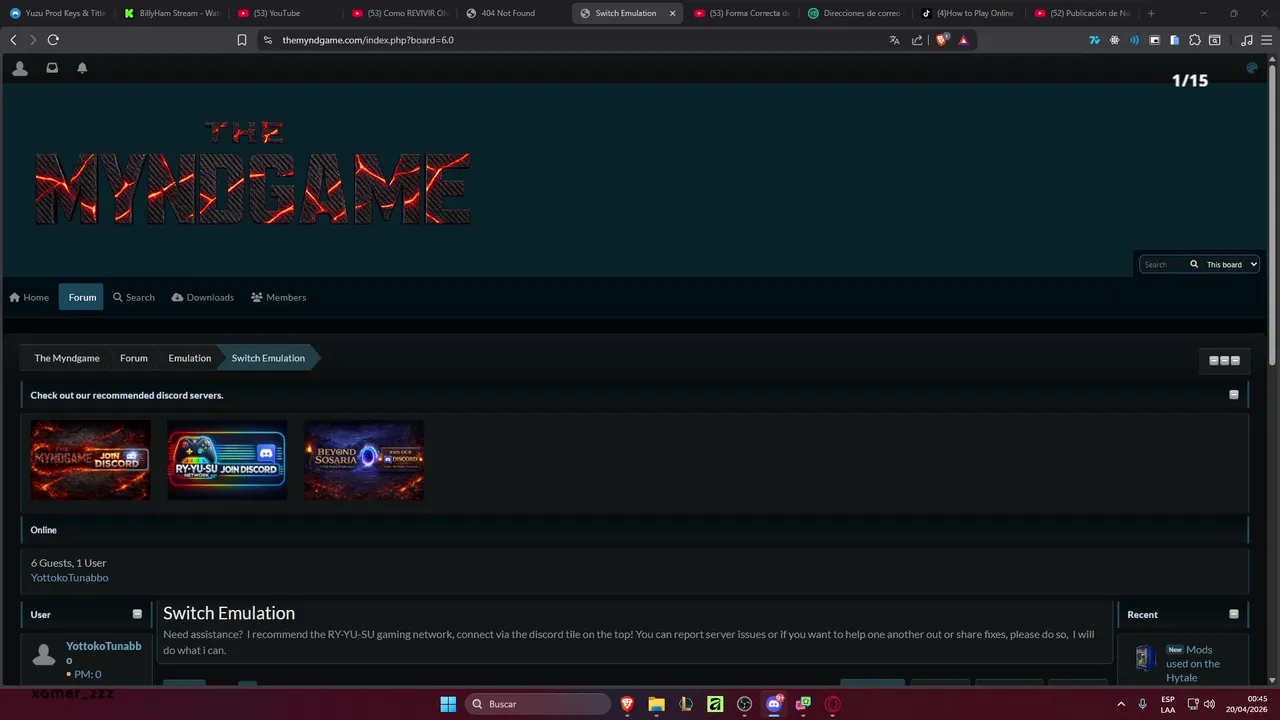1280x720 pixels.
Task: Show hidden system tray icons chevron
Action: (x=1120, y=704)
